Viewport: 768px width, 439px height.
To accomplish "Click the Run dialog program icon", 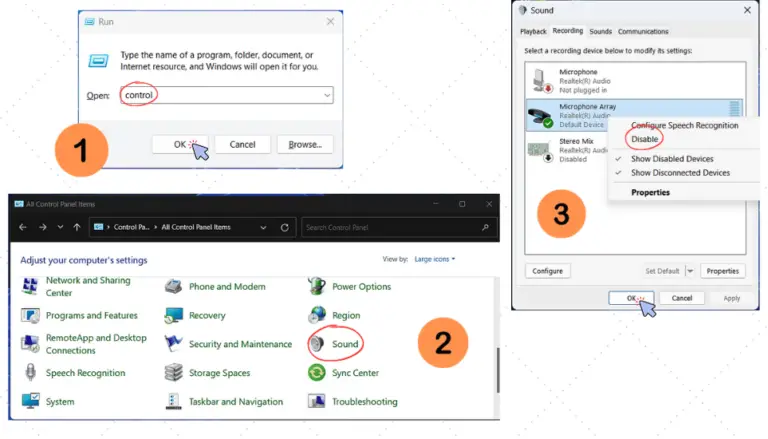I will click(98, 61).
